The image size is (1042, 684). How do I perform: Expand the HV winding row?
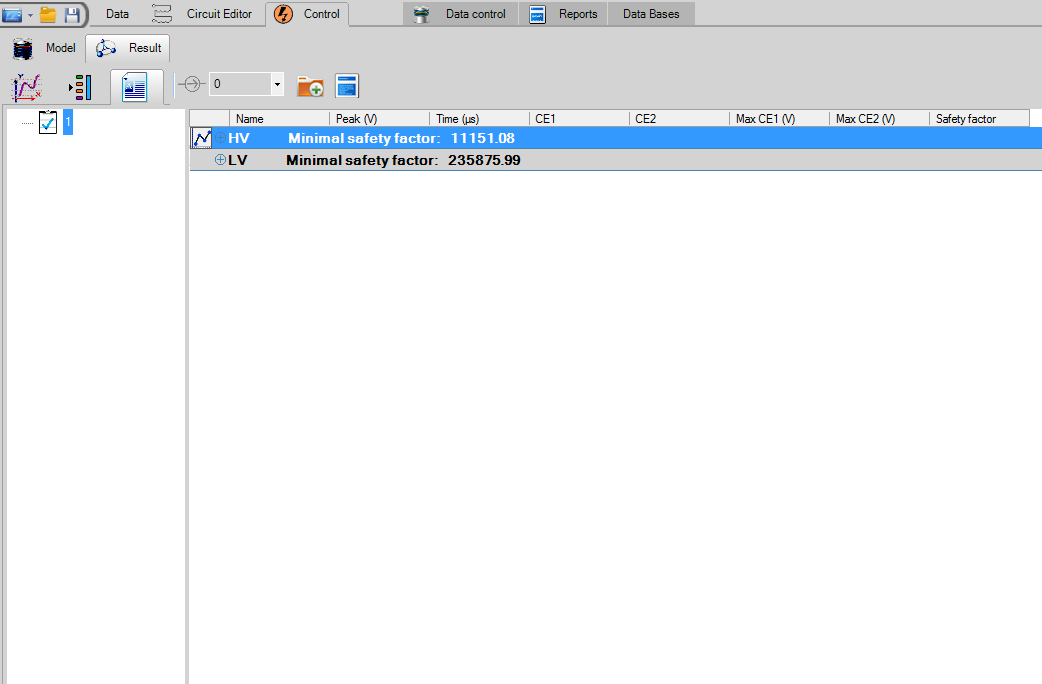220,138
